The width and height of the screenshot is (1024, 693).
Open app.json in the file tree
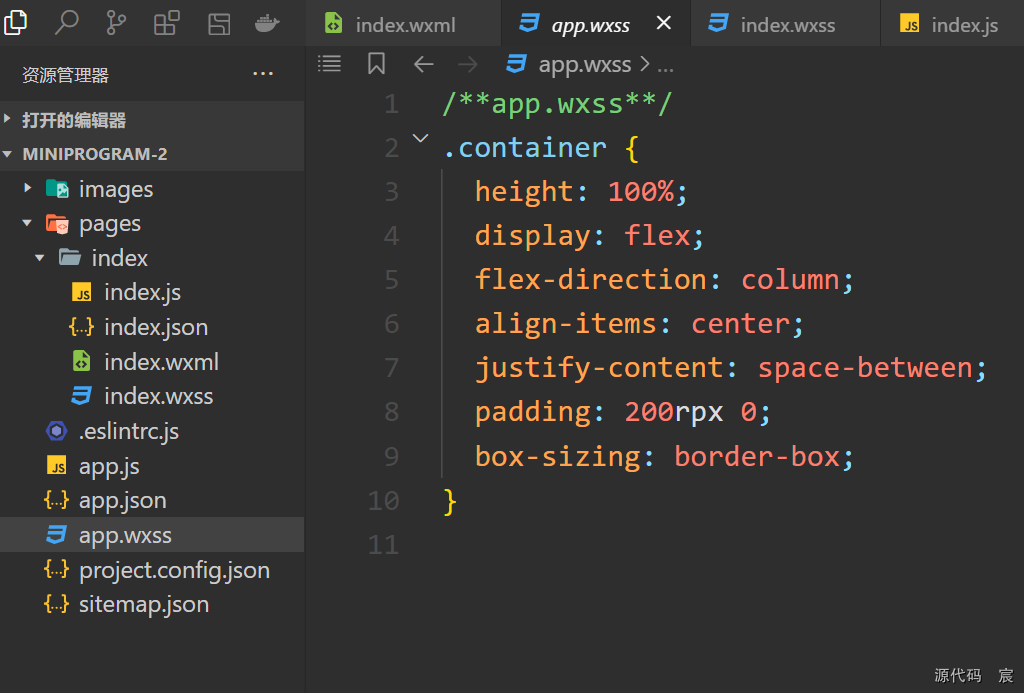tap(152, 500)
